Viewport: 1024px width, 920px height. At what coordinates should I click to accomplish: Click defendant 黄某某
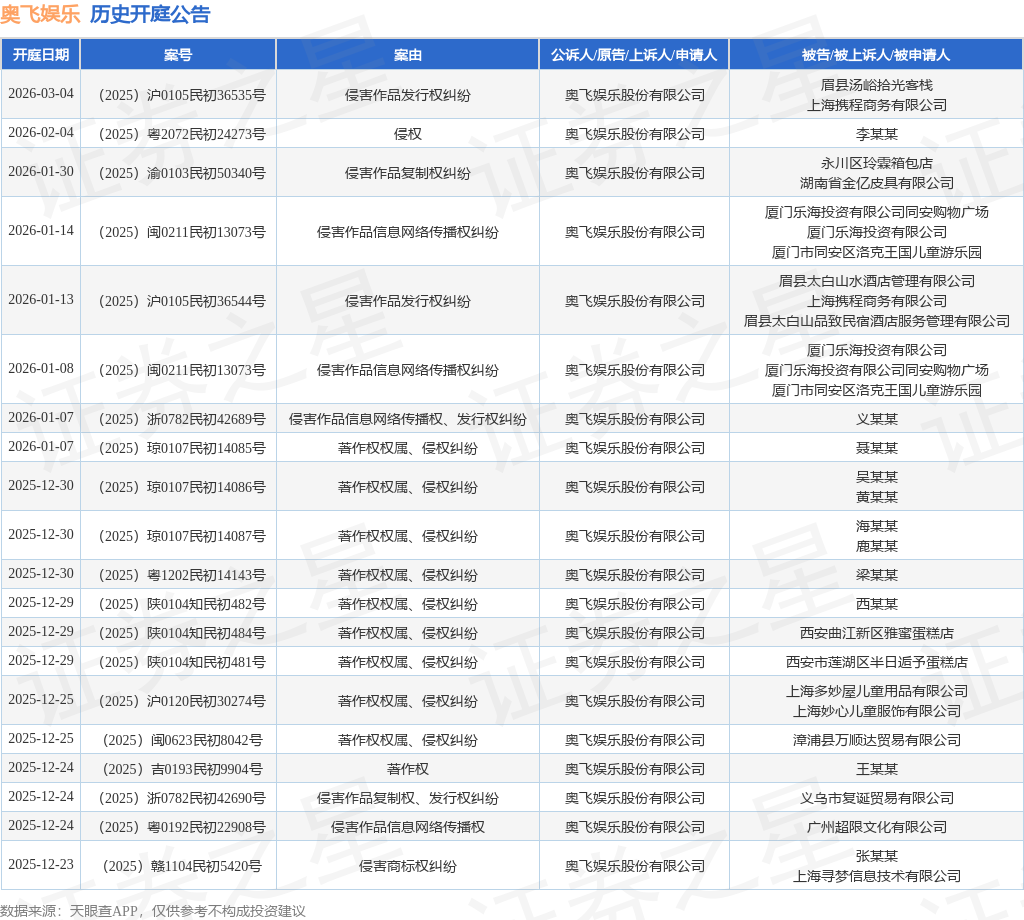click(x=876, y=498)
